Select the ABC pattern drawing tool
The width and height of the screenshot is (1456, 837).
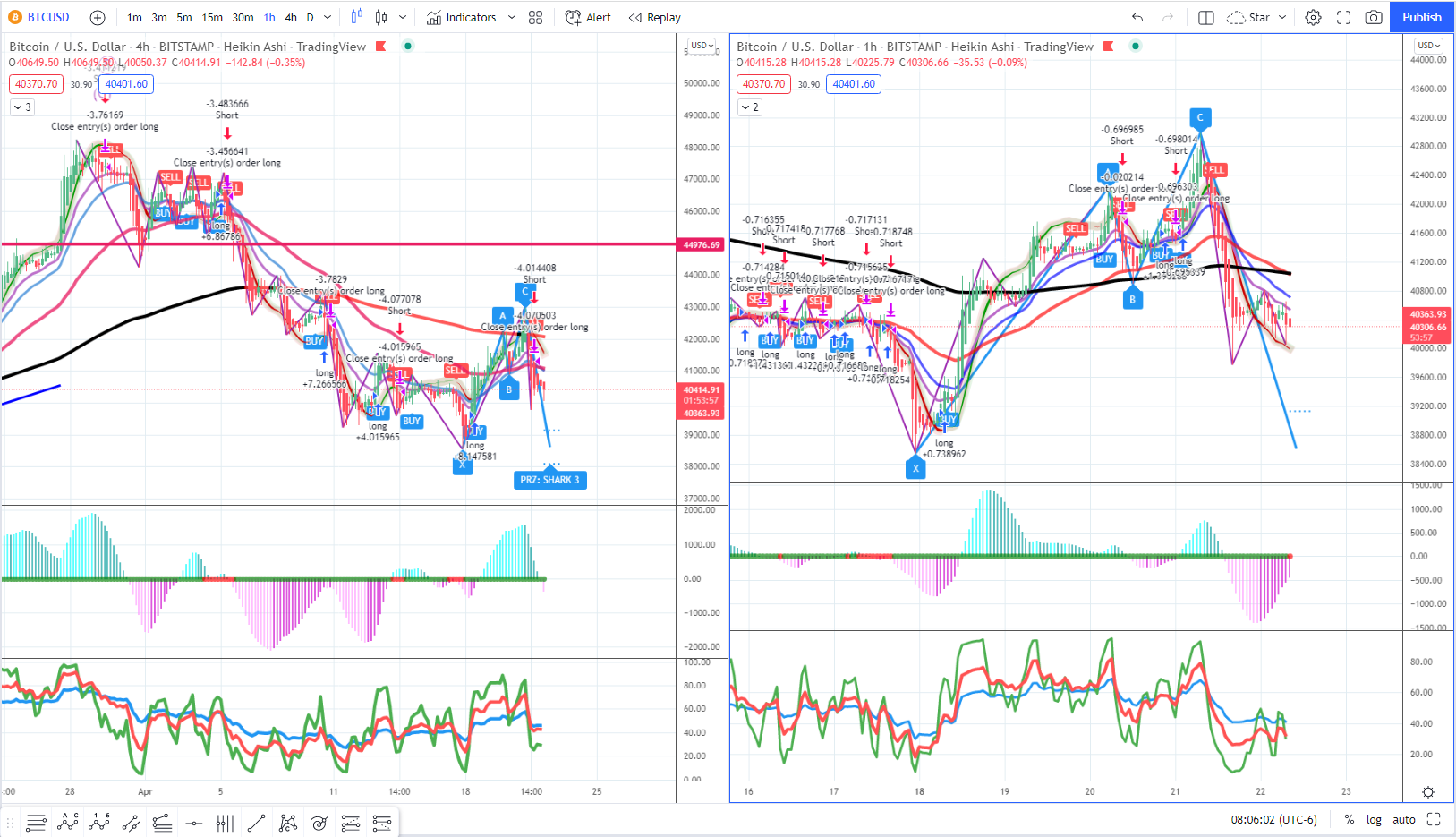[x=68, y=823]
